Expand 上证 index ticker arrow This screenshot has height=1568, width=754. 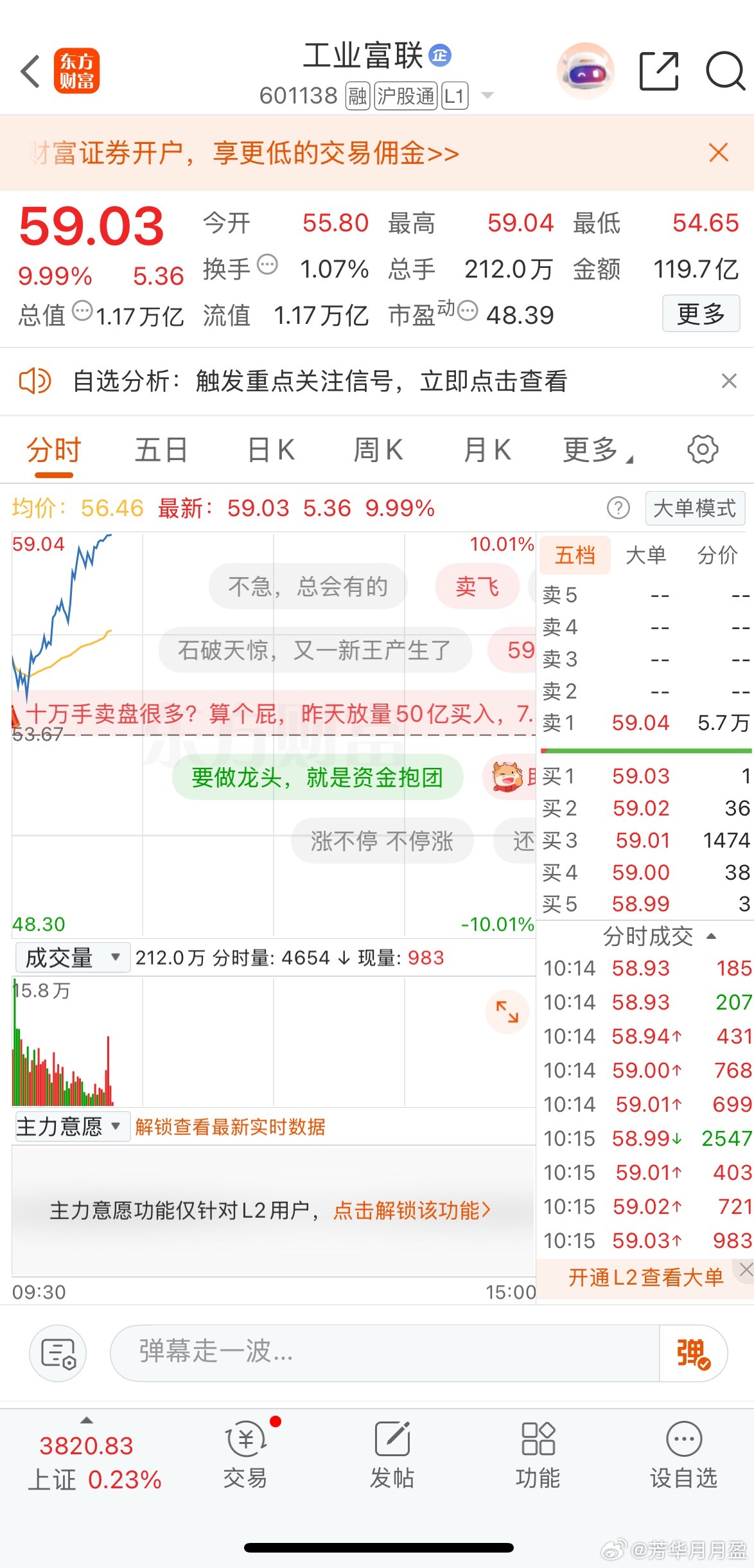click(x=87, y=1420)
